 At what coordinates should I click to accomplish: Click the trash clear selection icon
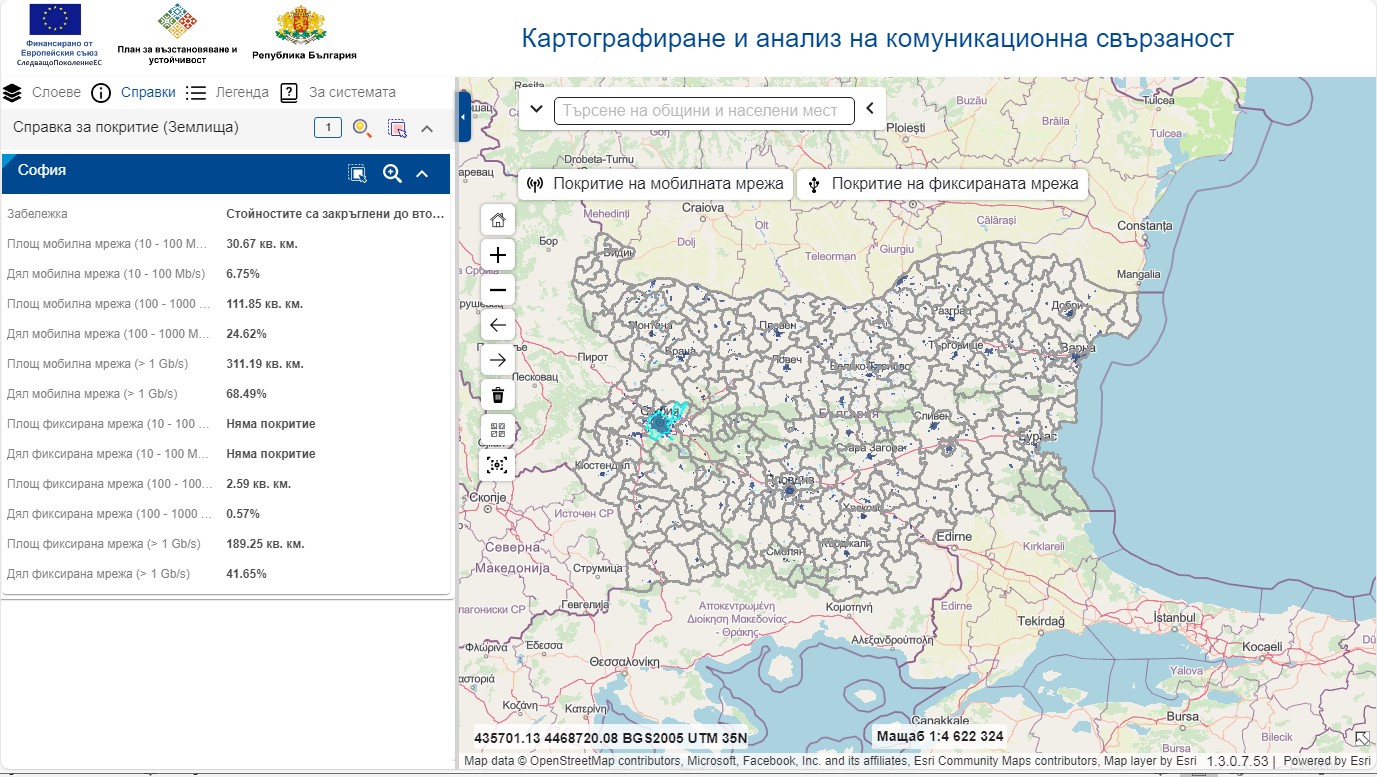pyautogui.click(x=498, y=395)
